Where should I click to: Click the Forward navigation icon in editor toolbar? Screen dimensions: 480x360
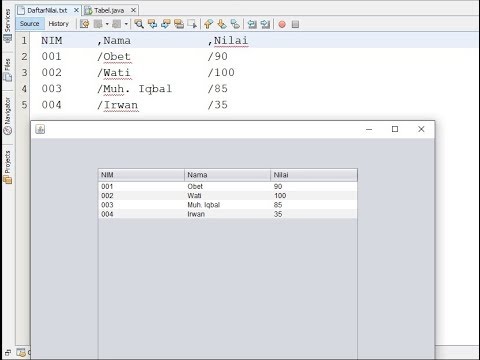[x=117, y=24]
